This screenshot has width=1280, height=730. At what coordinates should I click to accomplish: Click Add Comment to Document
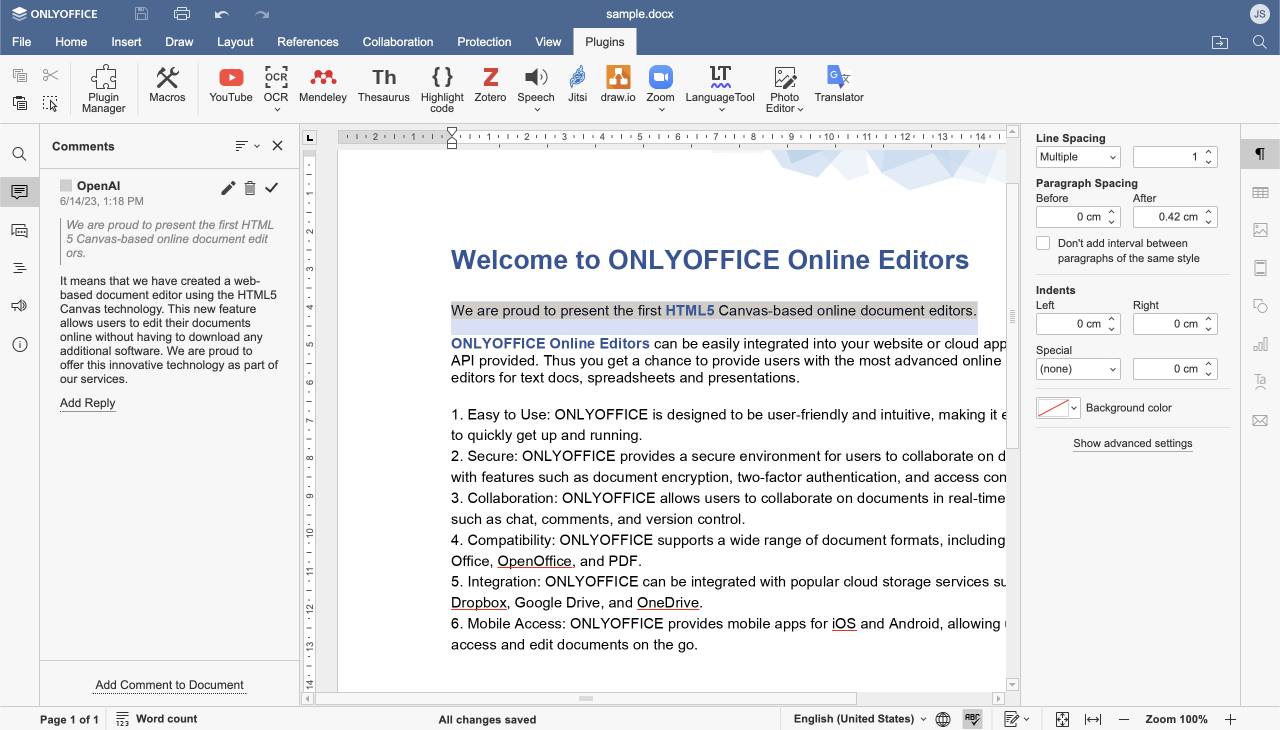coord(169,685)
